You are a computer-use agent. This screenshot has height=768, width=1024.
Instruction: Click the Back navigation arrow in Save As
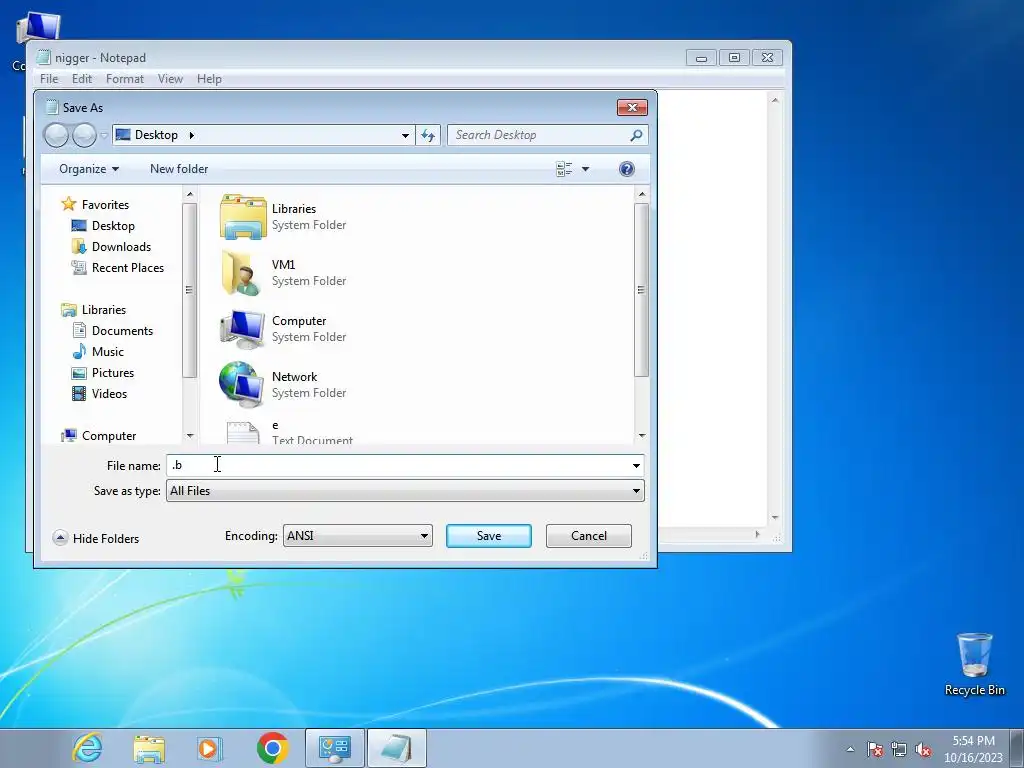[x=56, y=135]
